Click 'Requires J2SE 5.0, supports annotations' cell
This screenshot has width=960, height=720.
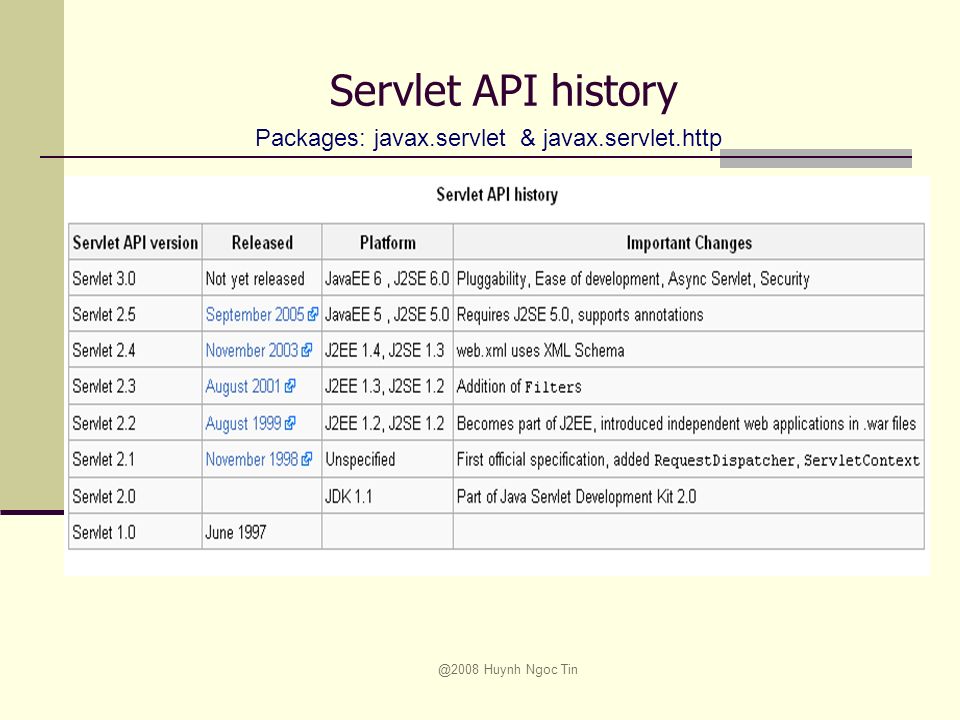coord(689,315)
